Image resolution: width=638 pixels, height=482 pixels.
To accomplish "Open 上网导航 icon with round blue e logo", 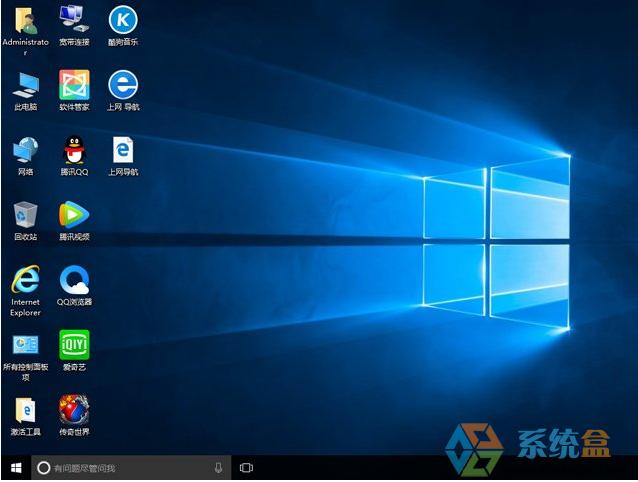I will coord(122,85).
